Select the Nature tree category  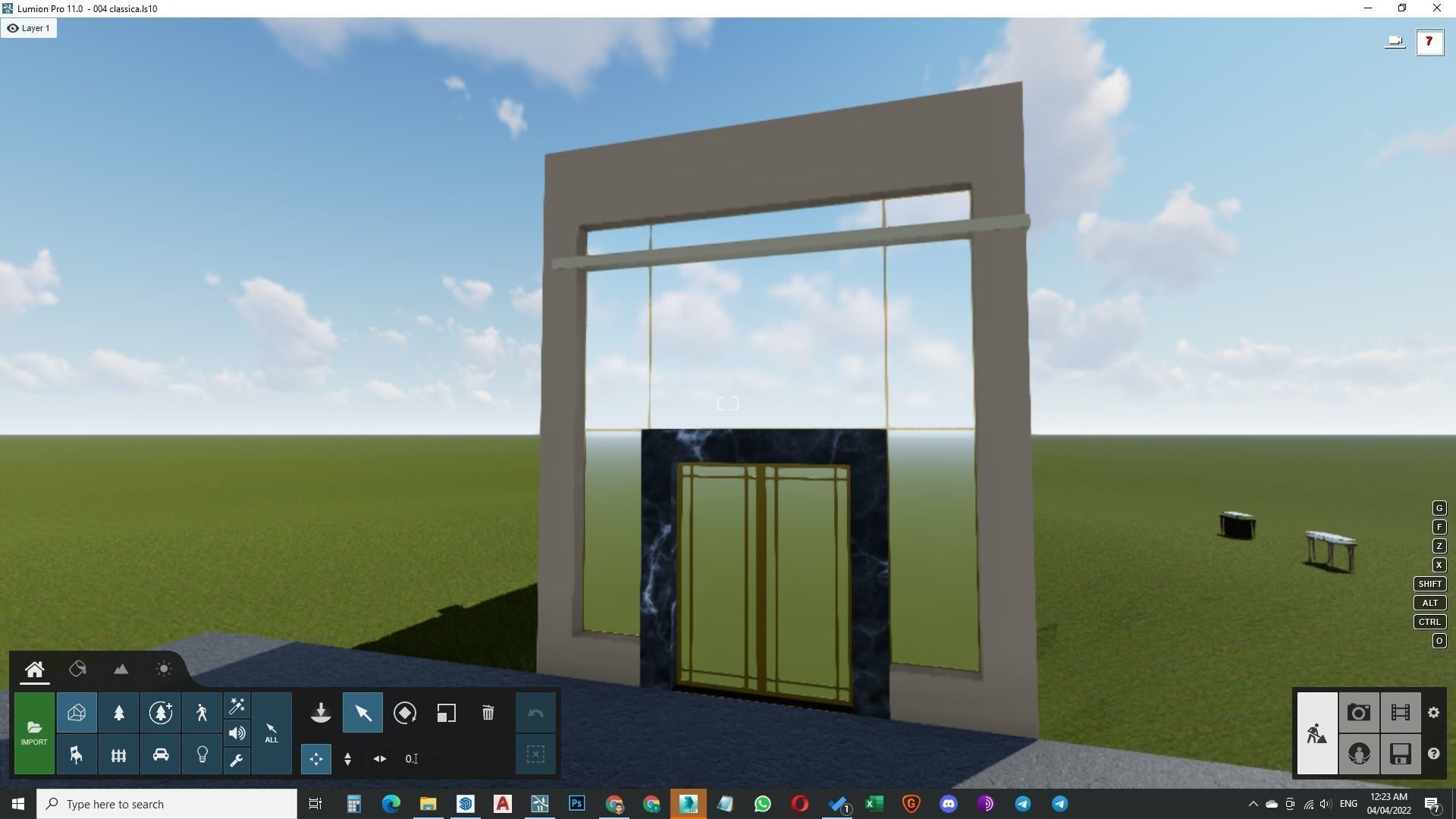118,713
